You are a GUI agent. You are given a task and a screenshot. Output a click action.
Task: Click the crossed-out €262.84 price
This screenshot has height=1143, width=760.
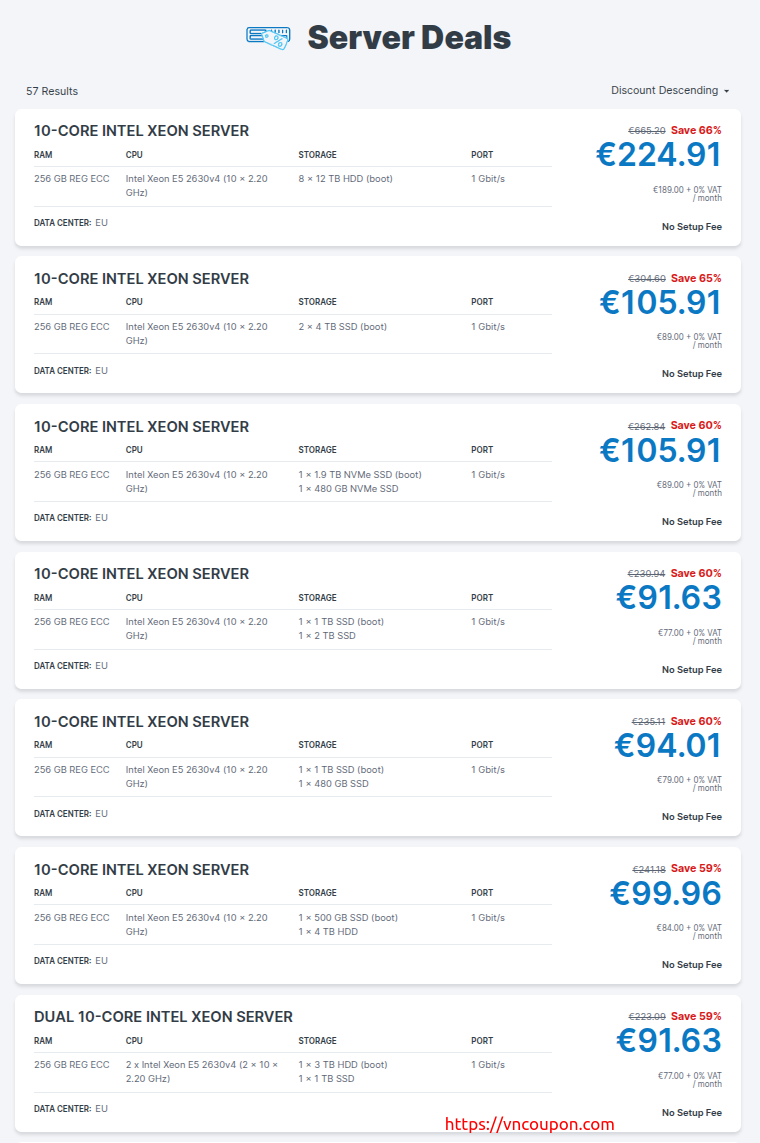[x=647, y=426]
